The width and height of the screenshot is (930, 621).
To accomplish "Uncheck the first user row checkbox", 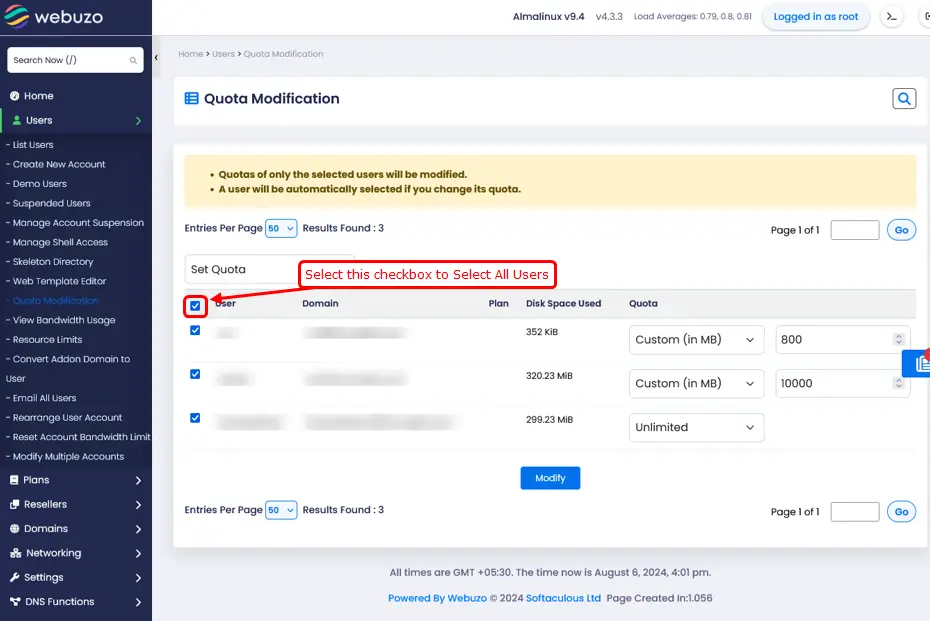I will [x=195, y=330].
